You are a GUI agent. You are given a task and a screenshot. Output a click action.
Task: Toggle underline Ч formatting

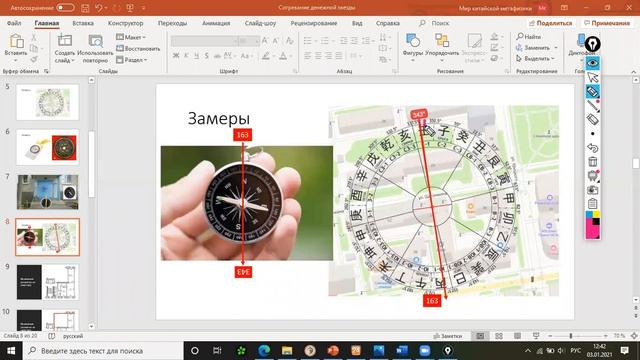[x=197, y=56]
